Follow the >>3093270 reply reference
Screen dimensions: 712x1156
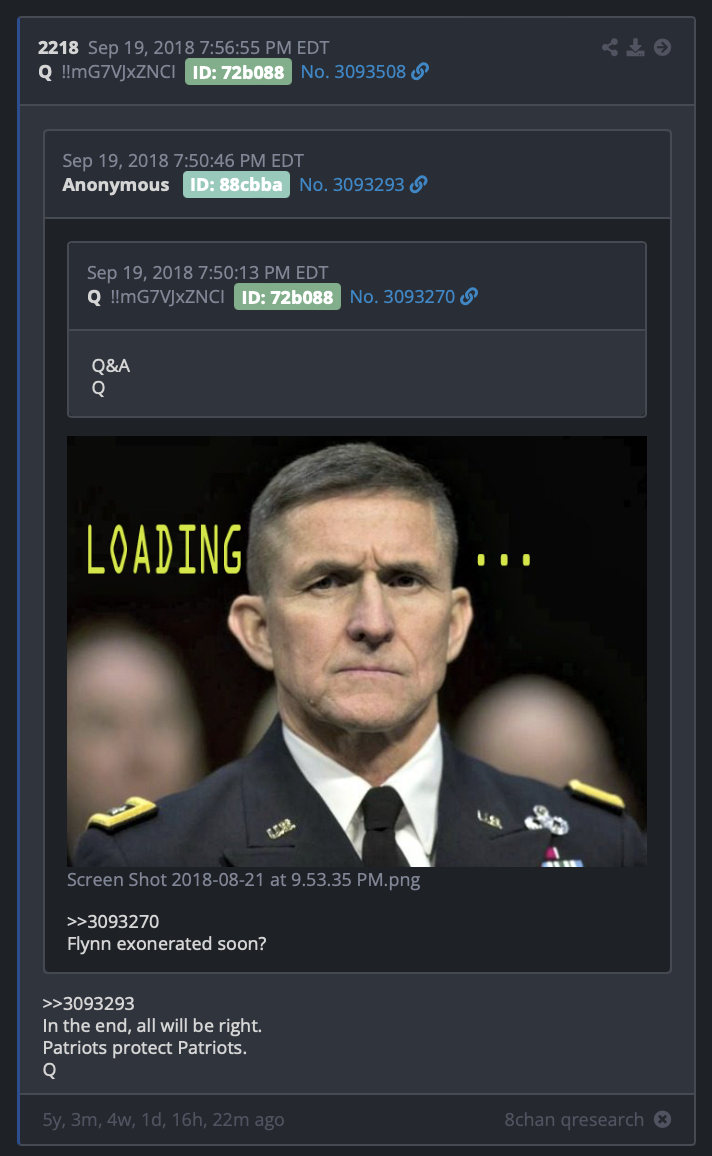coord(113,922)
